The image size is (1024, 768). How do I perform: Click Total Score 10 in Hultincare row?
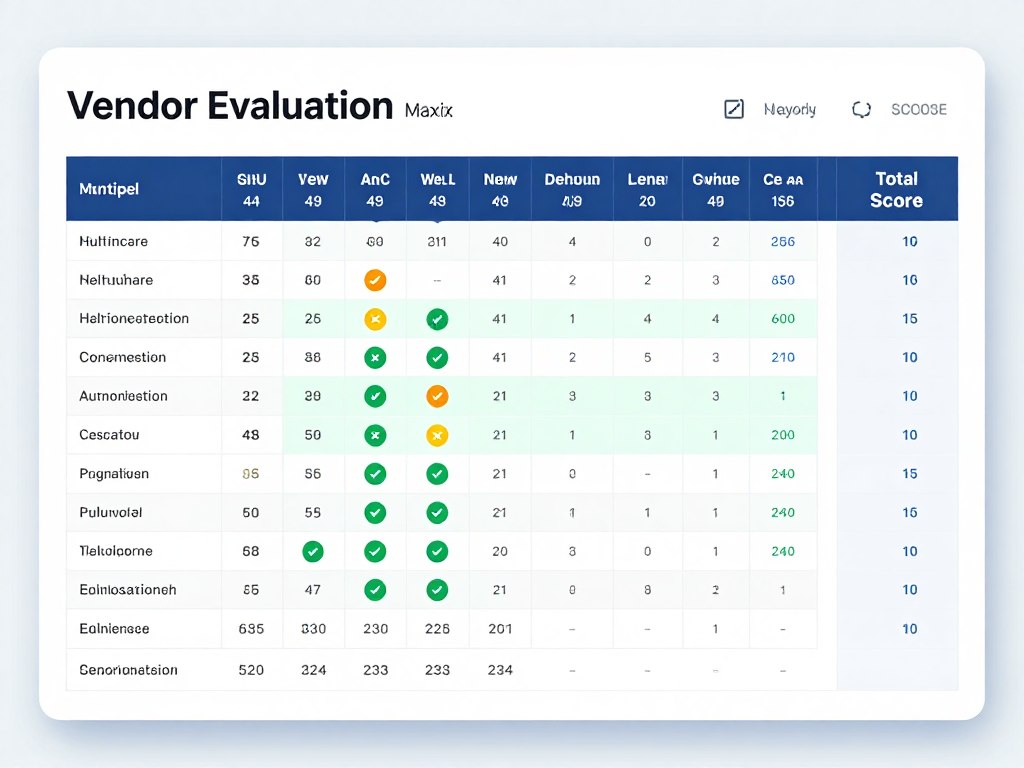point(910,242)
